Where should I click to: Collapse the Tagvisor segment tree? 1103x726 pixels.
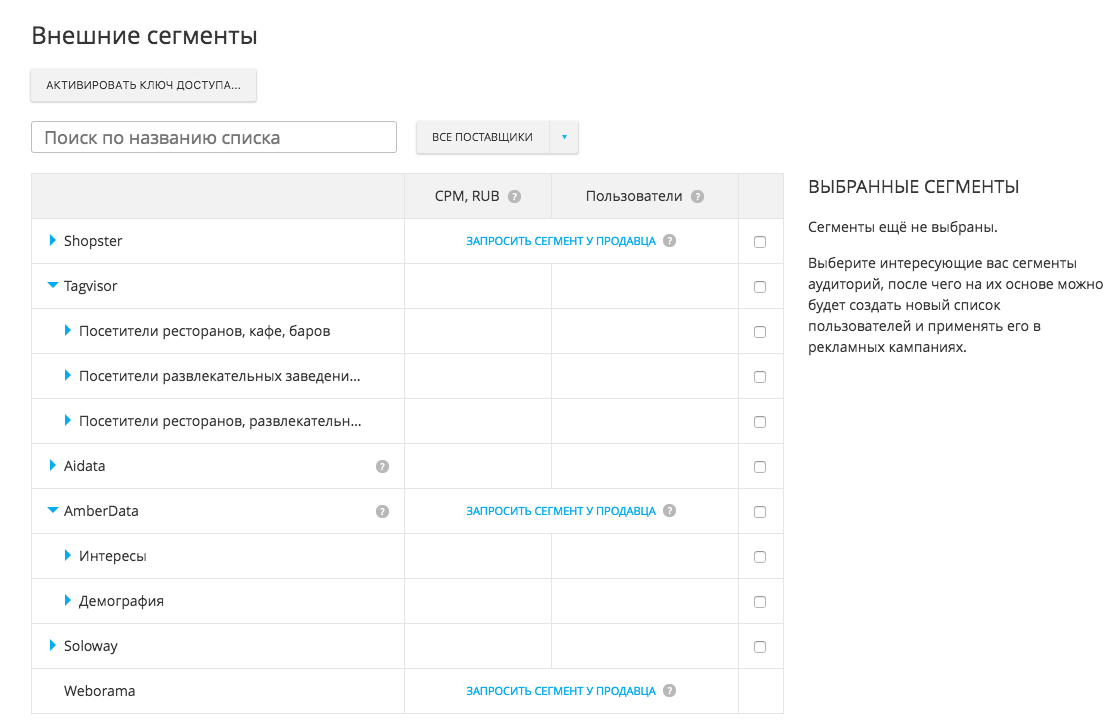click(x=51, y=286)
